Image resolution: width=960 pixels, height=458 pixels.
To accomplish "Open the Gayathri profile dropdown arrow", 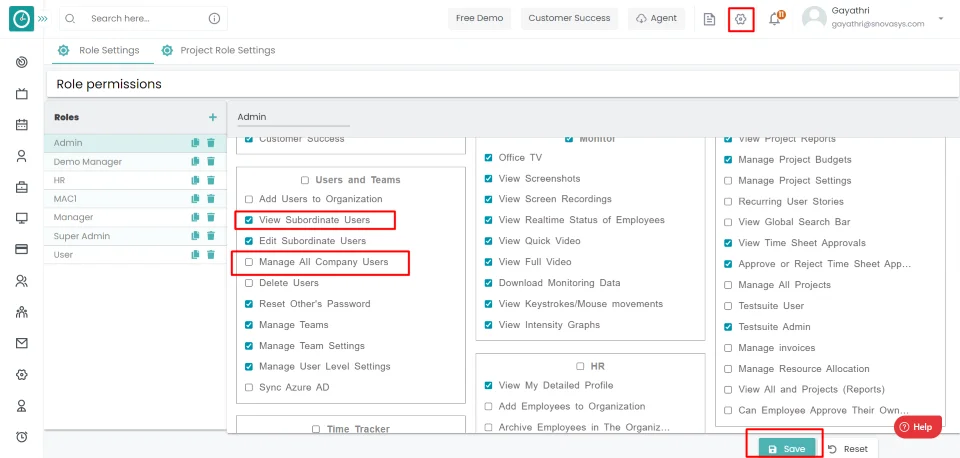I will 940,19.
